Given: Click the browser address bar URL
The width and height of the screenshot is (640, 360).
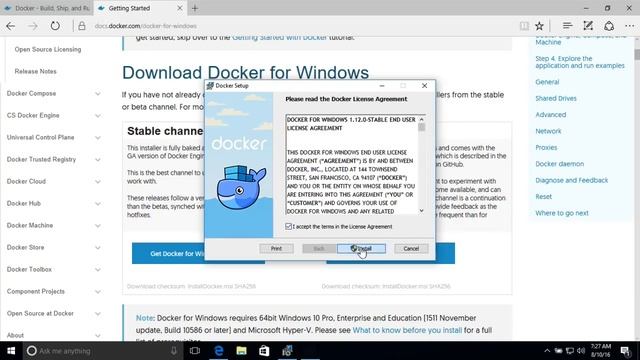Looking at the screenshot, I should click(x=145, y=26).
